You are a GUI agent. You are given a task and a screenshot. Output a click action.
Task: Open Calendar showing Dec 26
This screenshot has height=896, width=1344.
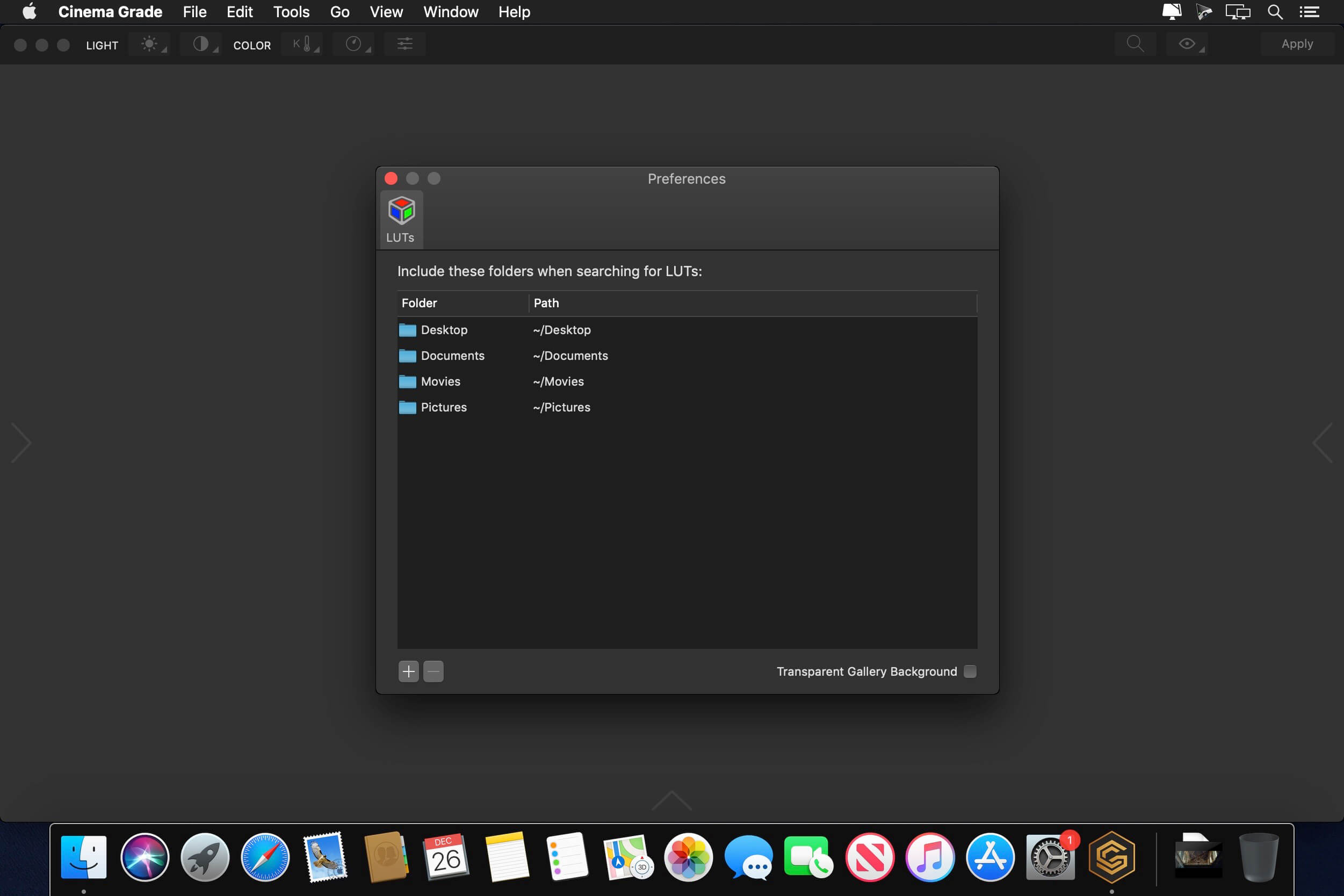pyautogui.click(x=446, y=857)
